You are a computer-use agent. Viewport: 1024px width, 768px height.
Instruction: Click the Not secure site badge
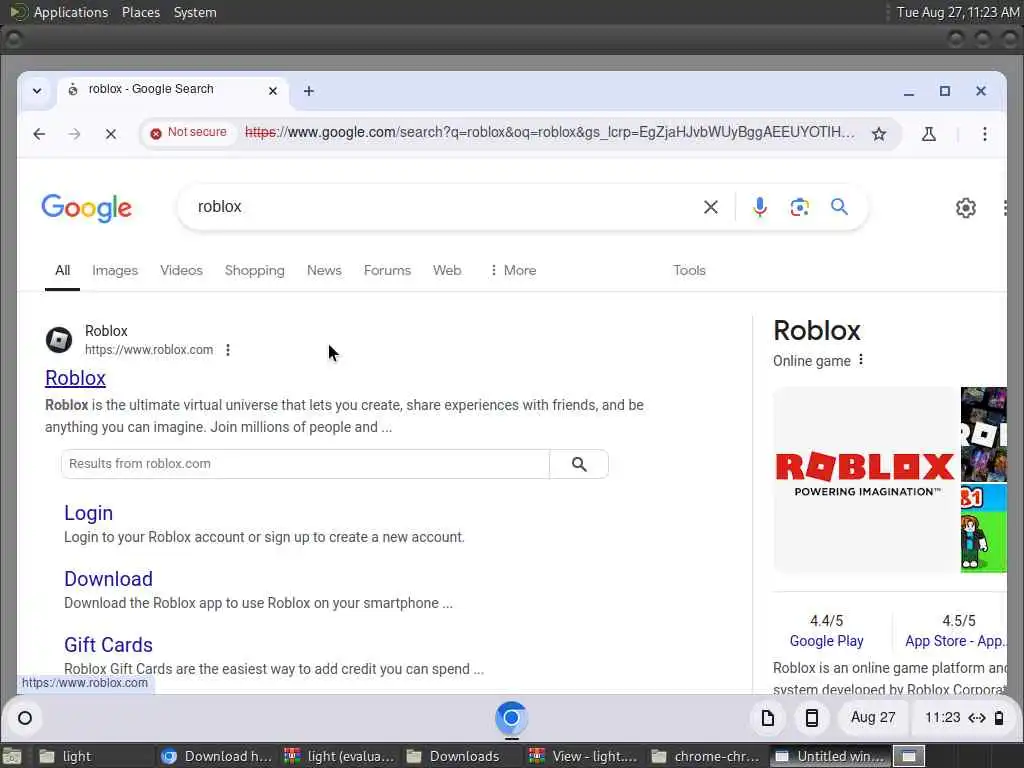(188, 133)
